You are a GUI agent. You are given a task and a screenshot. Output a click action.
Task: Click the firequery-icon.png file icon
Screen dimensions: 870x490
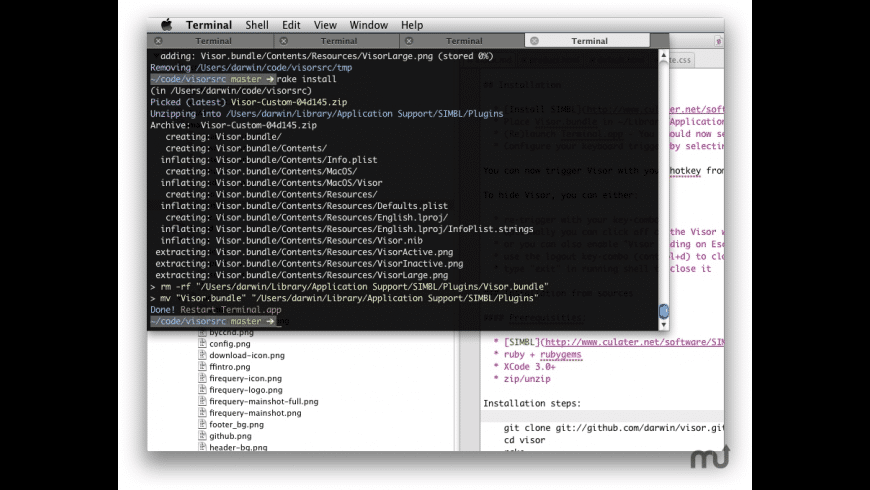coord(203,378)
